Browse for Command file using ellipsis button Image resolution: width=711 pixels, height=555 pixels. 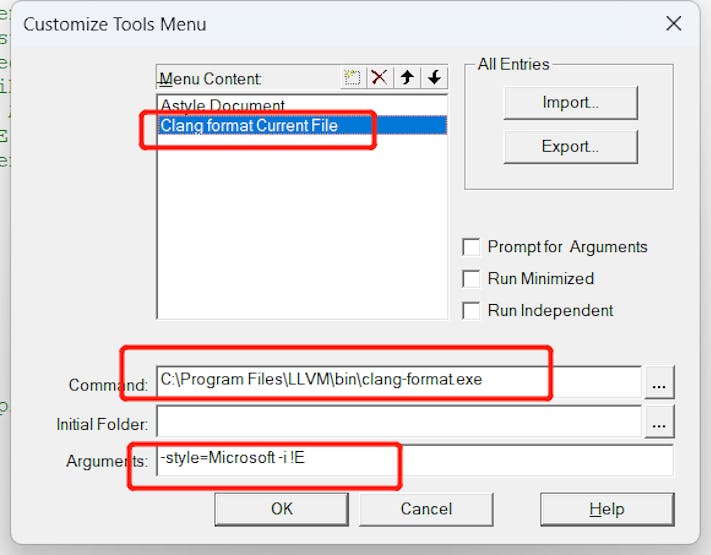click(659, 383)
